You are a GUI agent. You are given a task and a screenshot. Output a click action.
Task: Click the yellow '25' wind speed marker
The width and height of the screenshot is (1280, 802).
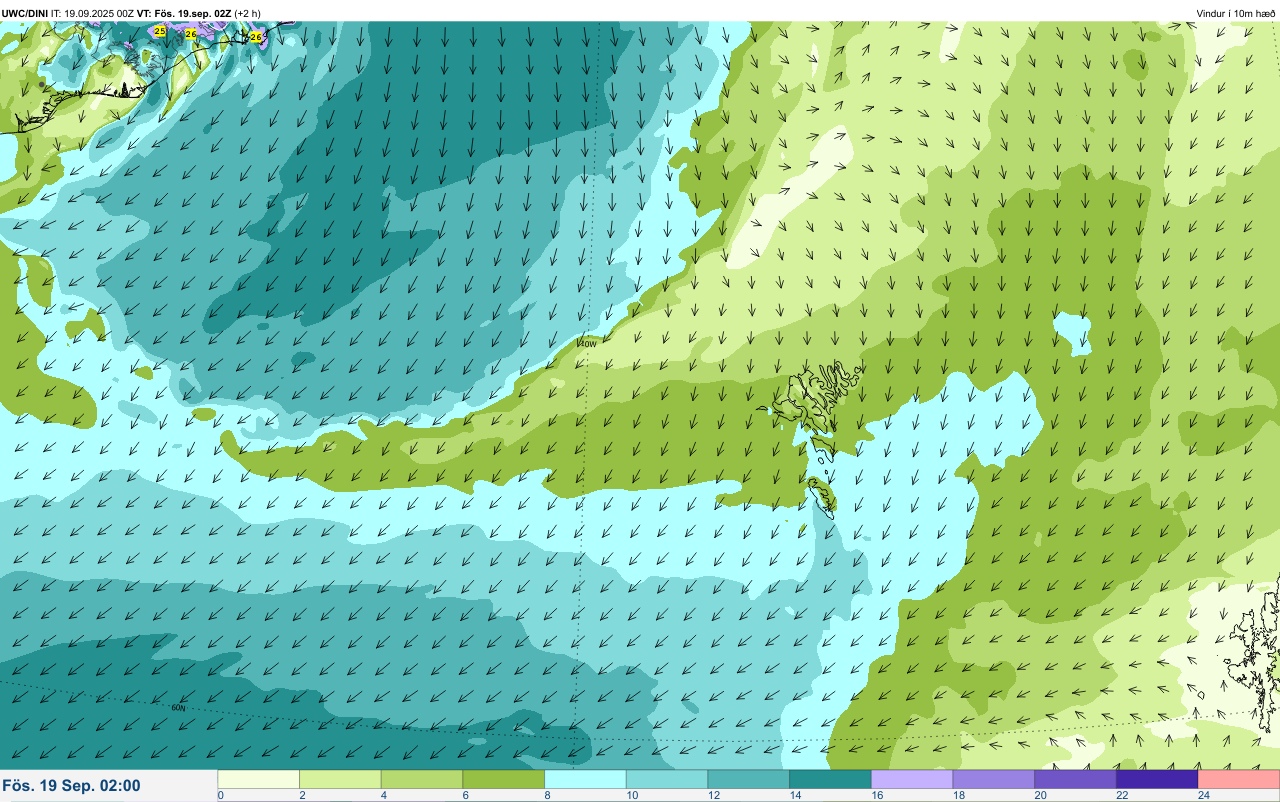pos(160,32)
